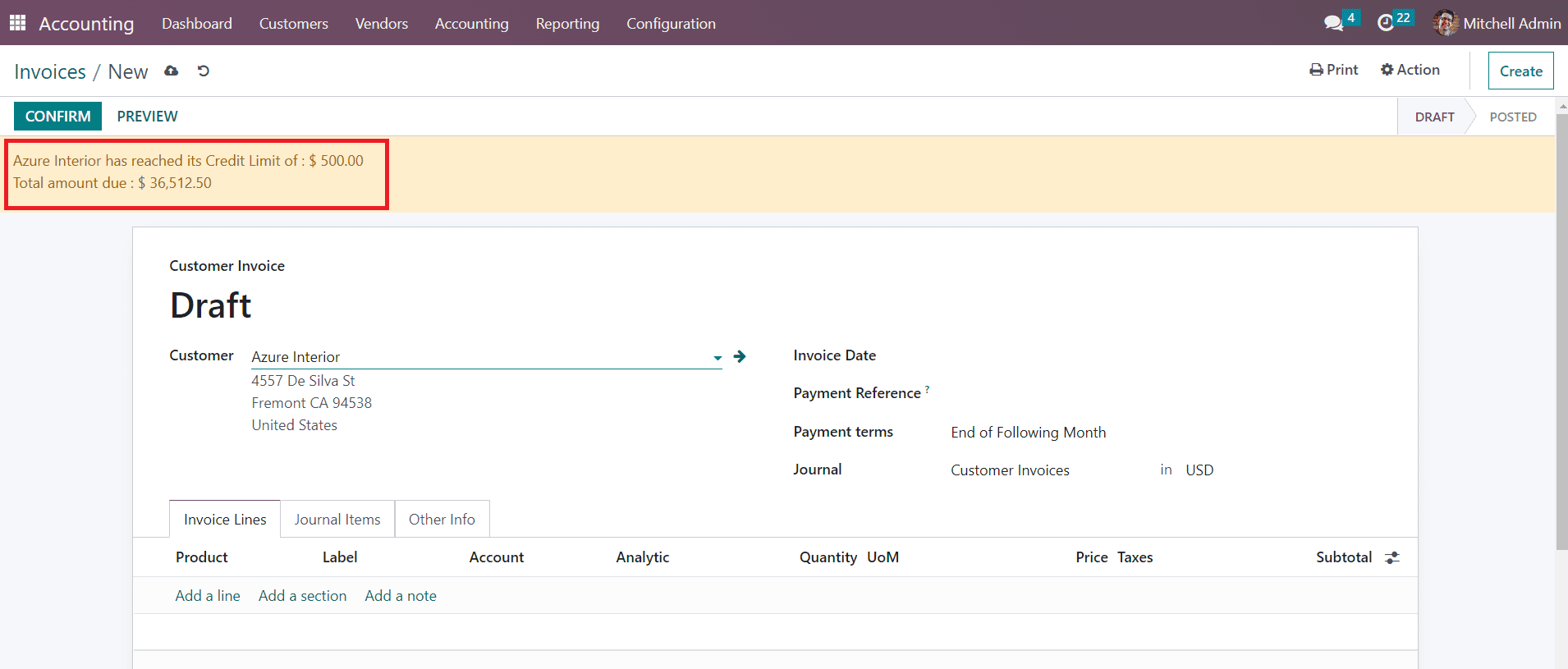
Task: Click the PREVIEW button
Action: [147, 117]
